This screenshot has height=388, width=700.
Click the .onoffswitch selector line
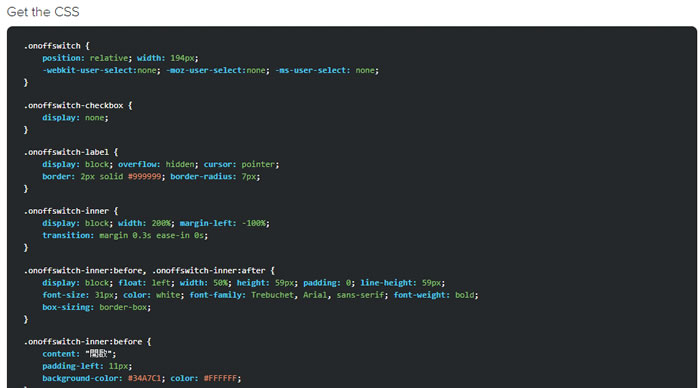tap(57, 46)
